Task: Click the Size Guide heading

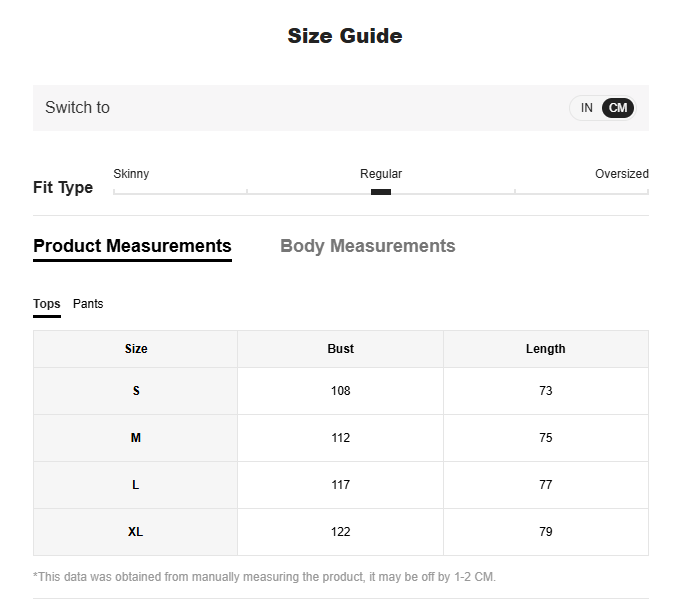Action: point(345,36)
